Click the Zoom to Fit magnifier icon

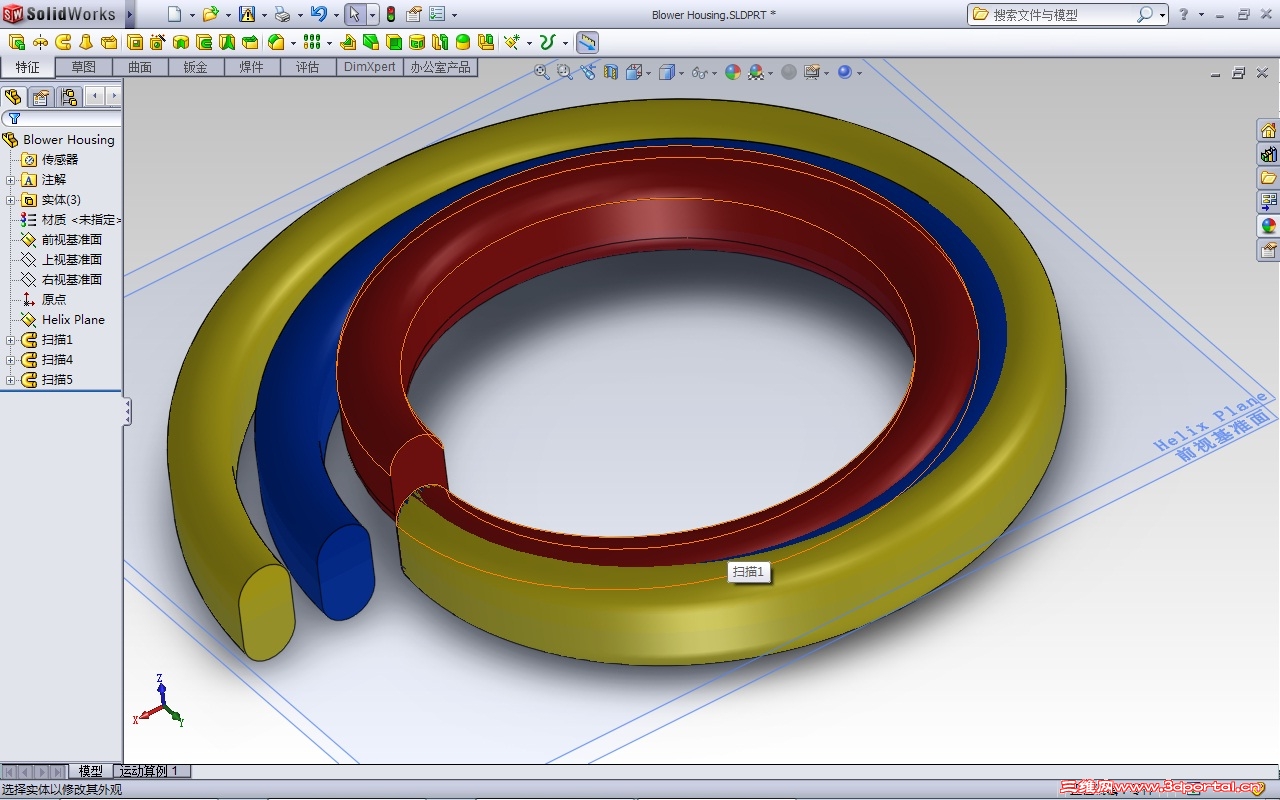pos(542,72)
